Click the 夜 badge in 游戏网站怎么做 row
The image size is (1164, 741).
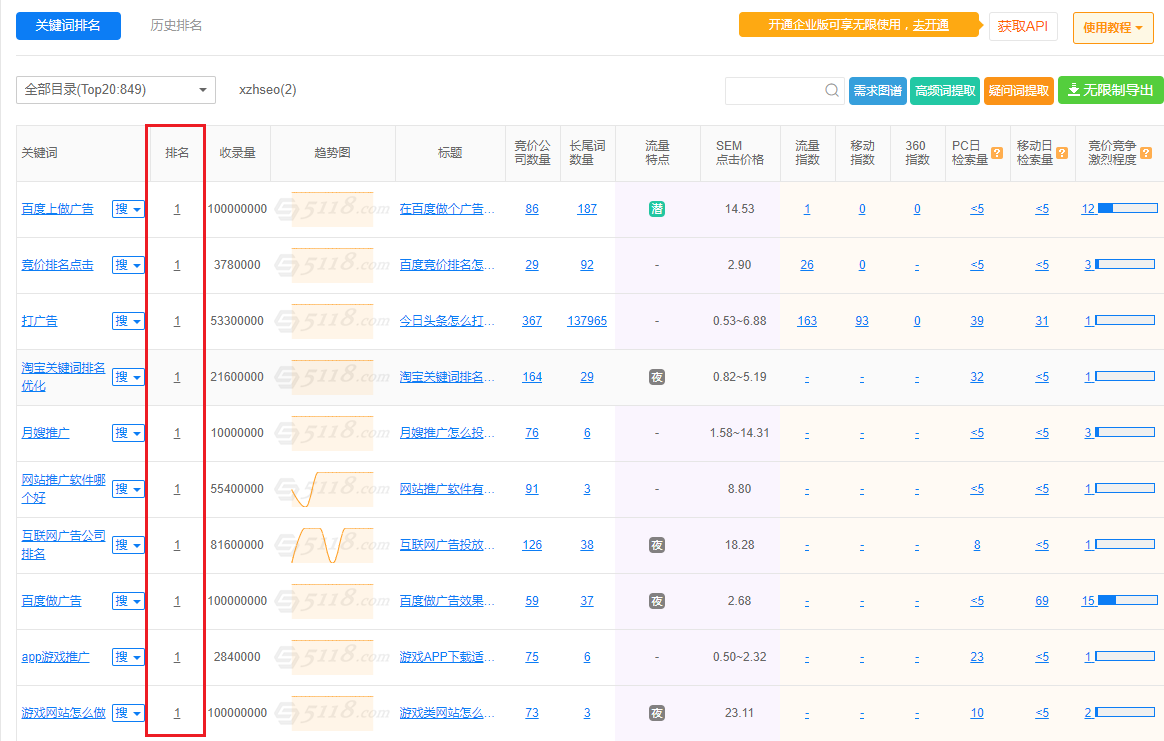click(x=657, y=713)
